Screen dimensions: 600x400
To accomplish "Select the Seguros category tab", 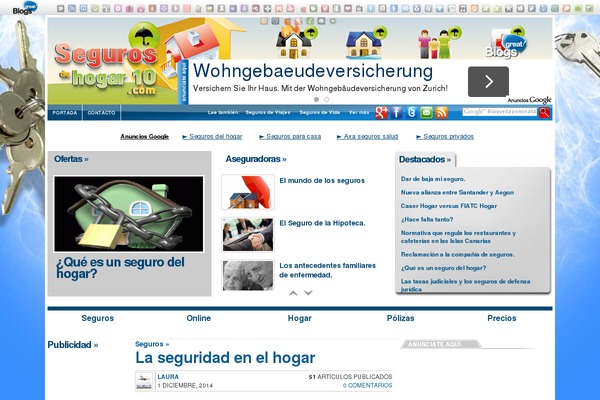I will 98,318.
